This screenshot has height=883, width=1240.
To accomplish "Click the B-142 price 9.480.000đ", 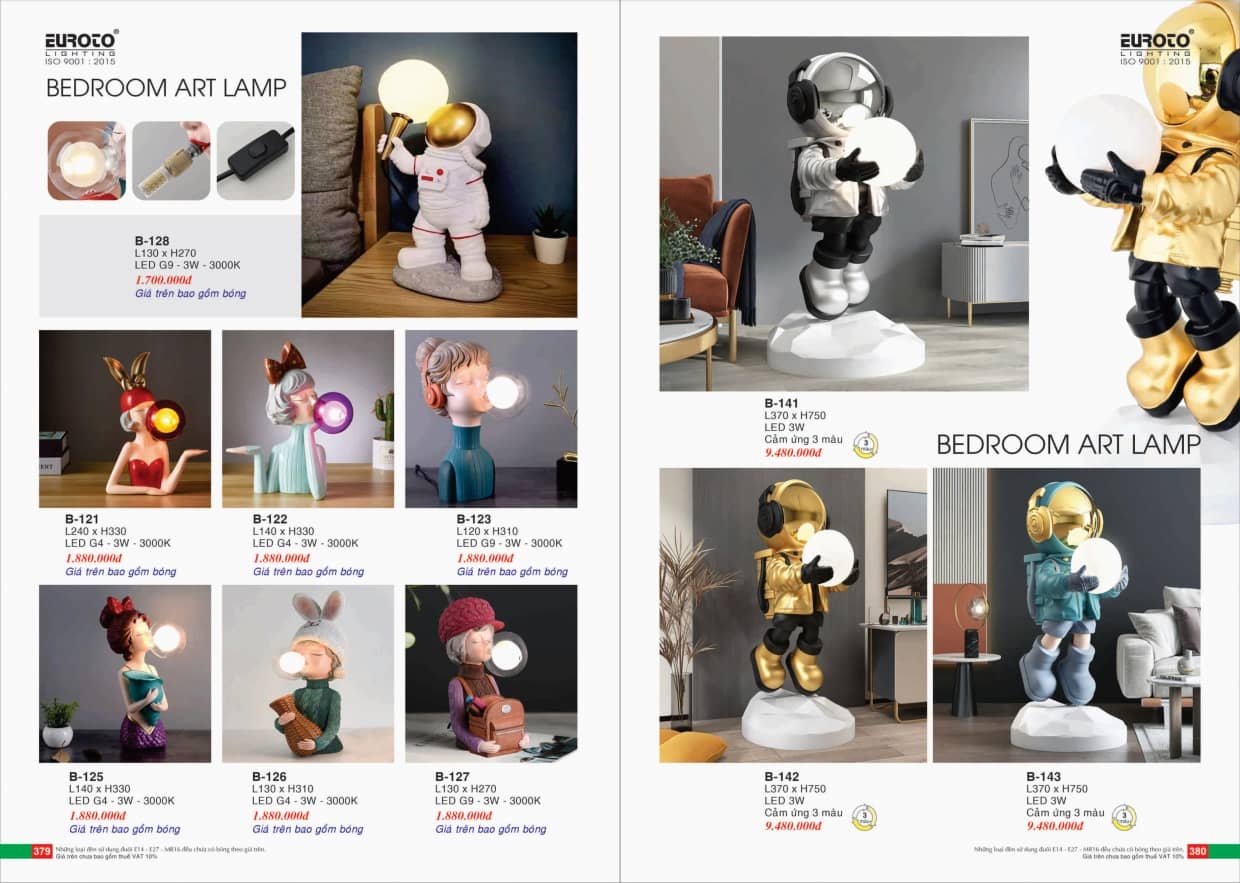I will 793,826.
